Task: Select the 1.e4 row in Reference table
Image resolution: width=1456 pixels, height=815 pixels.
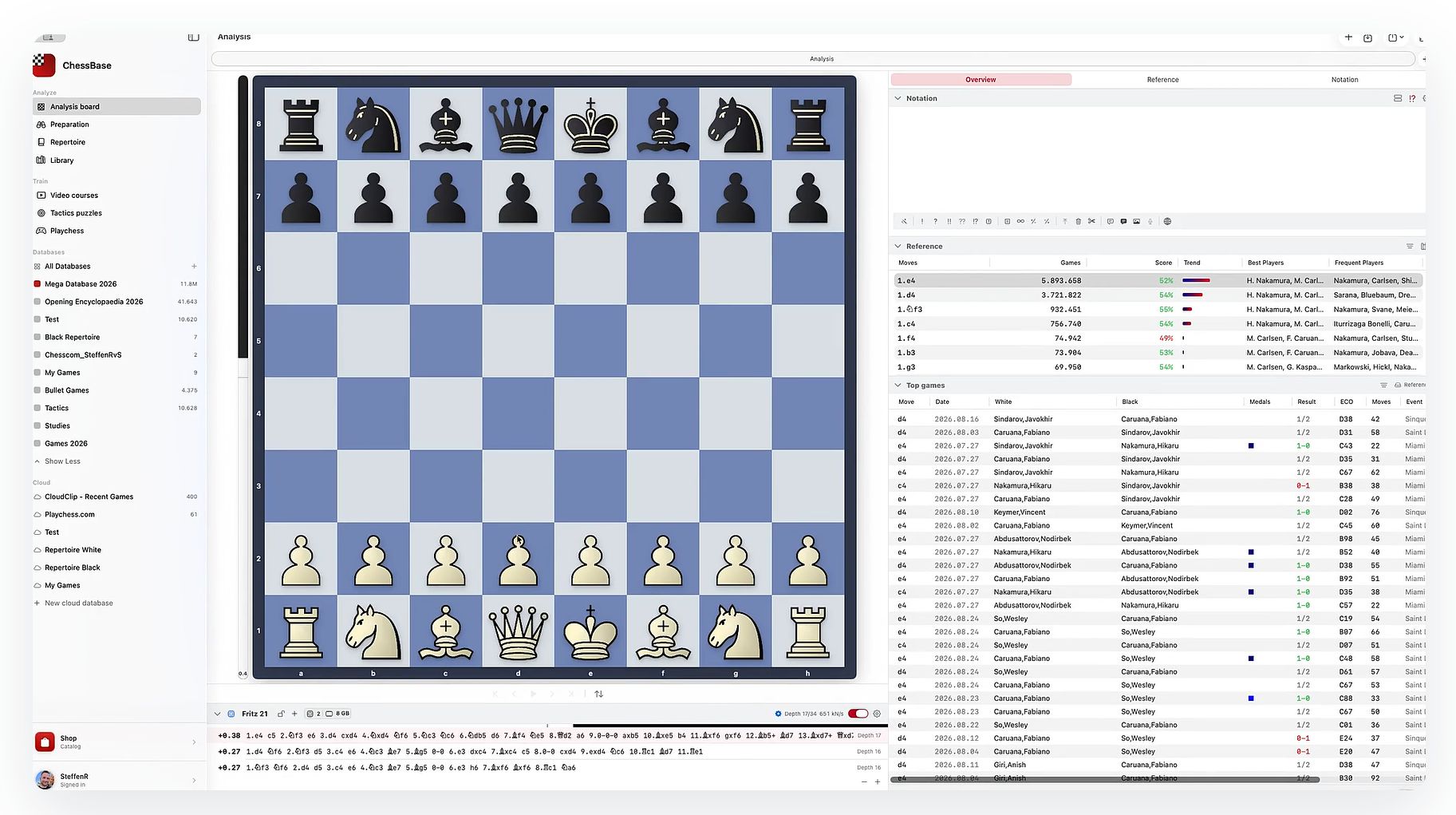Action: 1158,281
